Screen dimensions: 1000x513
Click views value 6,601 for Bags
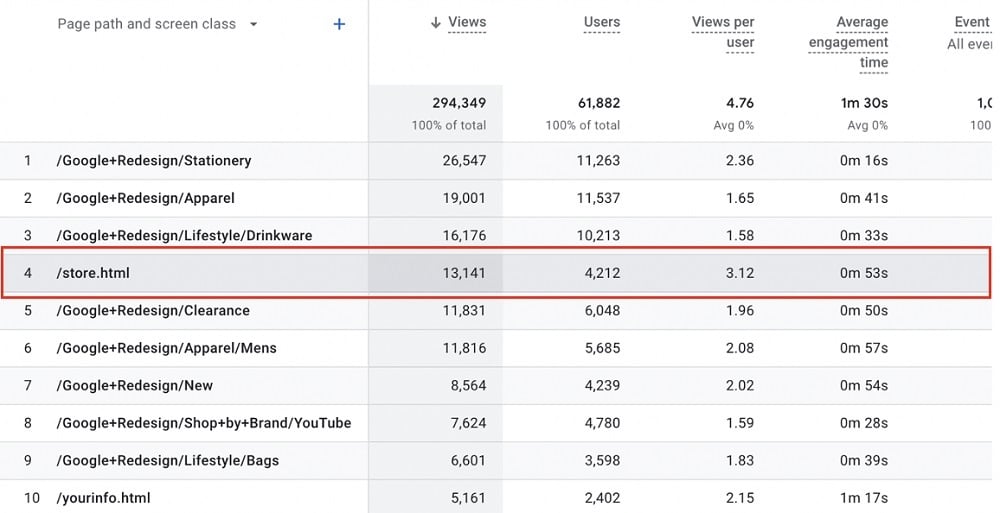[x=468, y=461]
